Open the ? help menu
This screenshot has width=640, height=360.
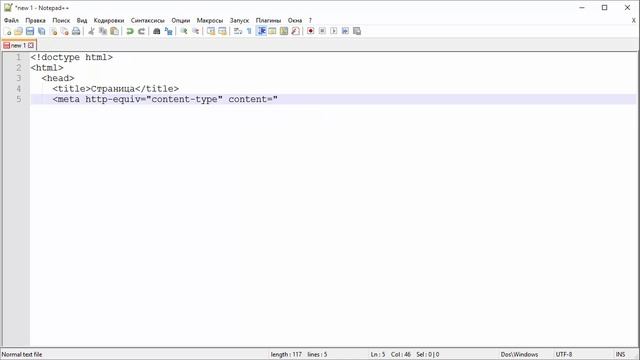click(310, 20)
